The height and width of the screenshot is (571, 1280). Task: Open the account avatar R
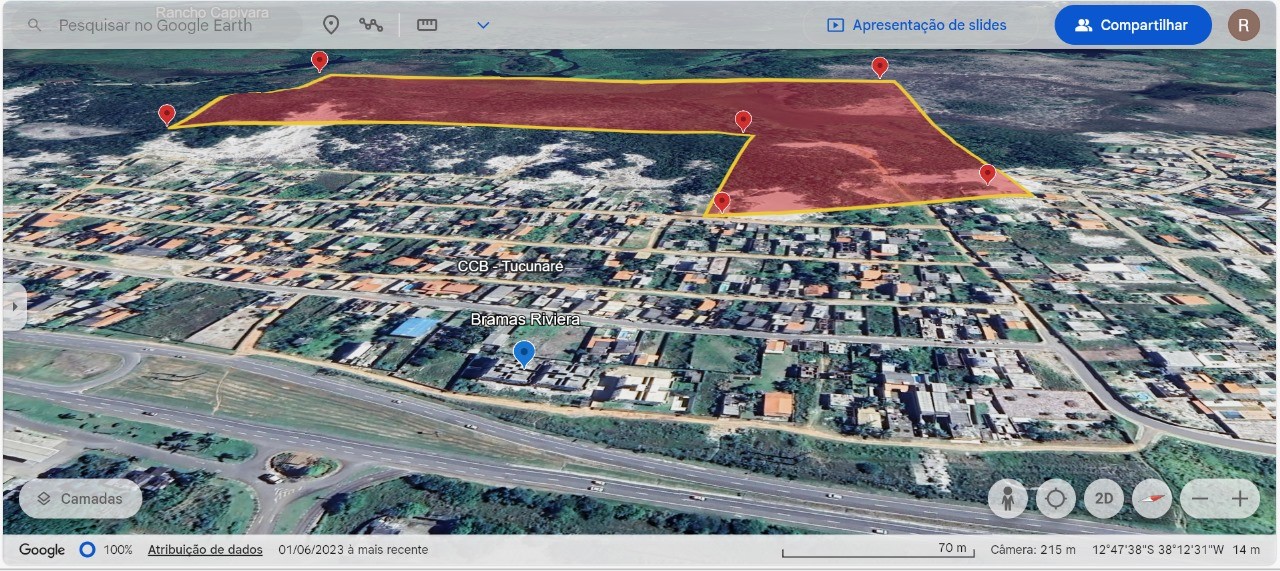(x=1244, y=25)
